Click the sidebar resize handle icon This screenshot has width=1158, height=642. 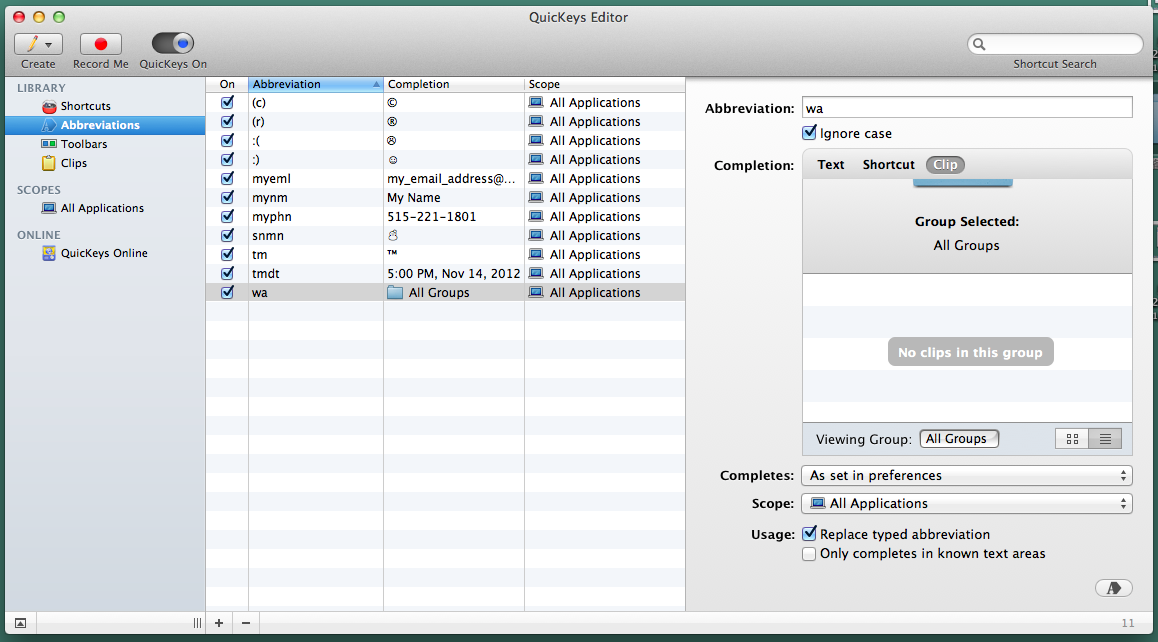tap(197, 623)
